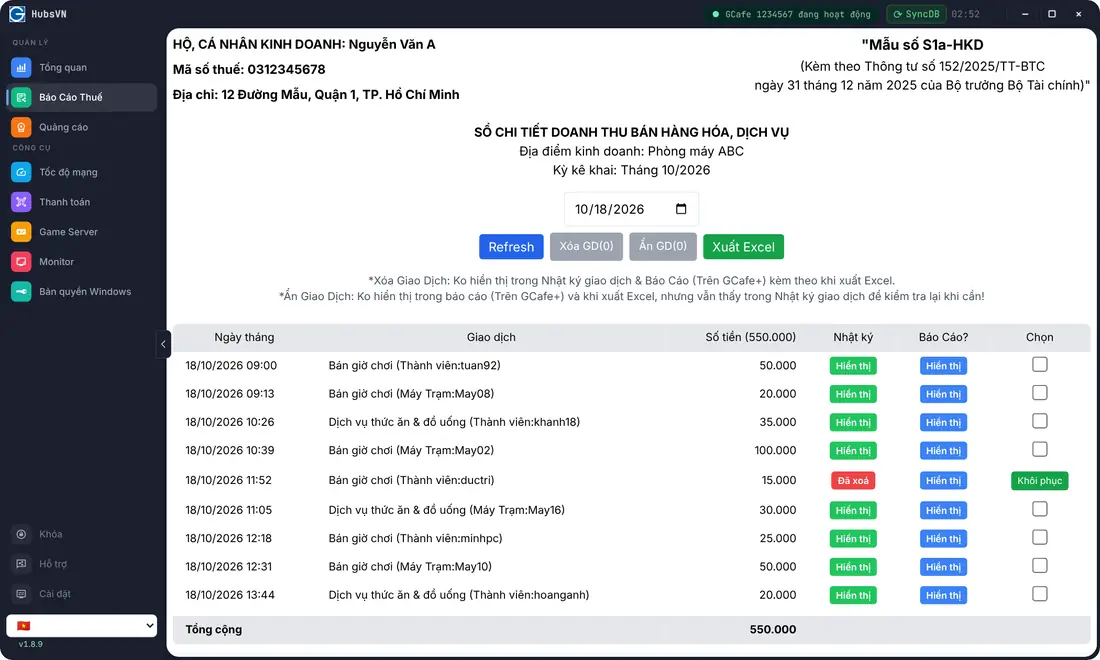Toggle Nhật ký Hiển thị for tuan92 row
This screenshot has width=1100, height=660.
click(x=853, y=366)
